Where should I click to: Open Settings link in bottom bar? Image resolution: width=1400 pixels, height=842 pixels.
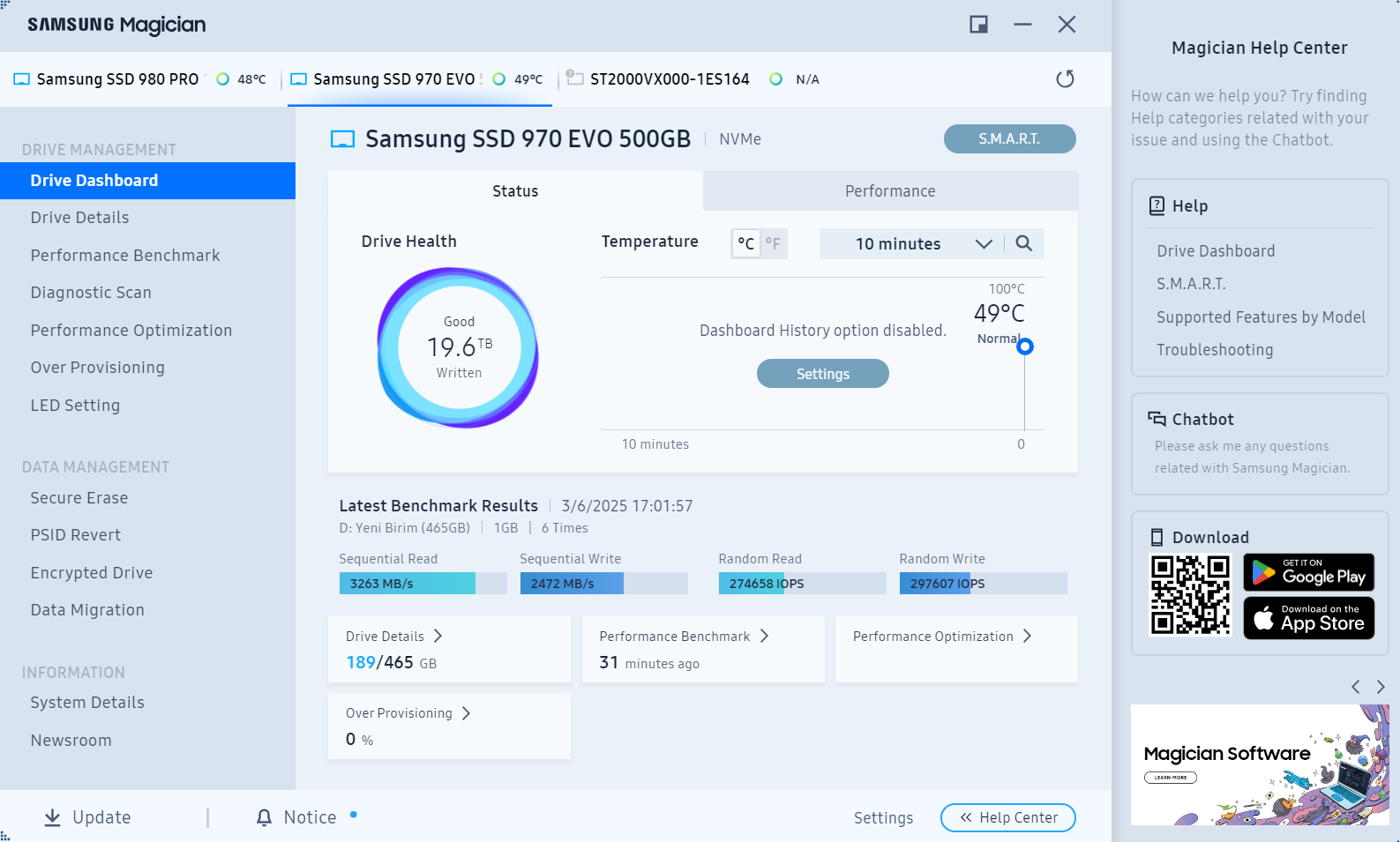[883, 818]
